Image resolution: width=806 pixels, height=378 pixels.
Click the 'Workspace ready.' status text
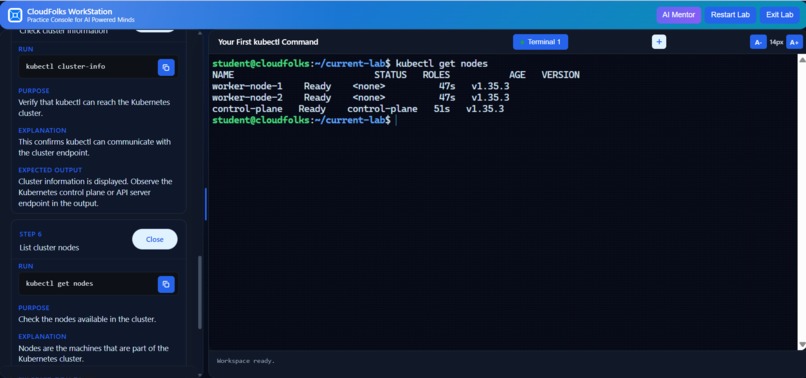[x=246, y=361]
